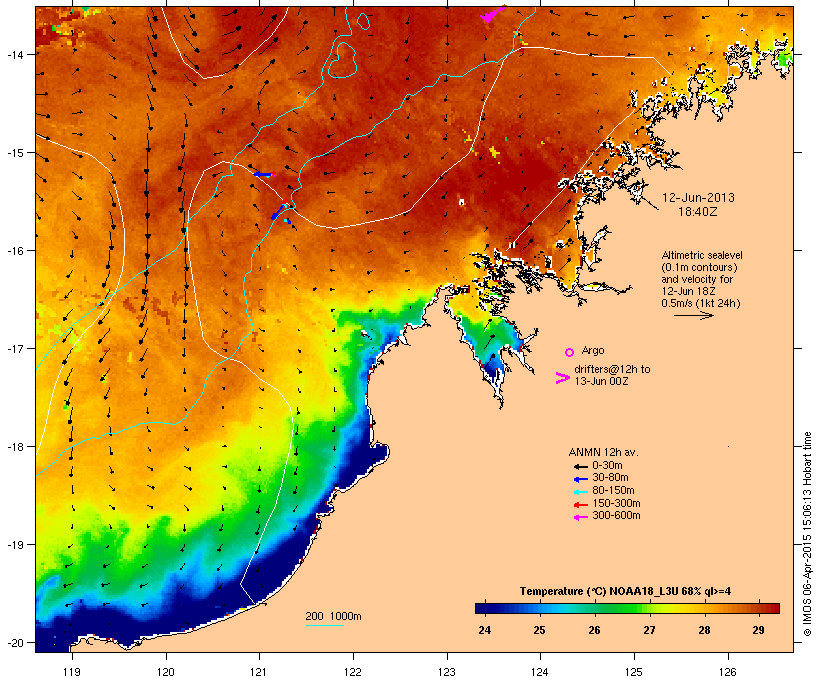
Task: Click the -18 latitude axis label
Action: tap(14, 447)
